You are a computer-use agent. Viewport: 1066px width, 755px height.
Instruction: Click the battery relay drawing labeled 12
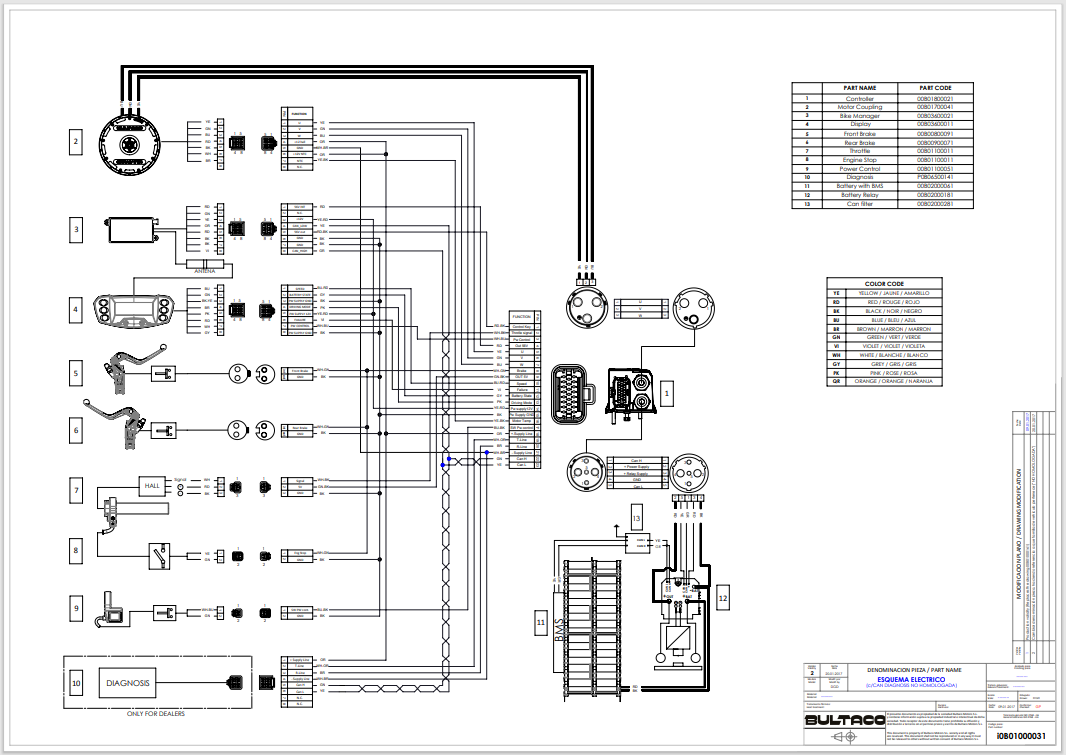pyautogui.click(x=679, y=616)
